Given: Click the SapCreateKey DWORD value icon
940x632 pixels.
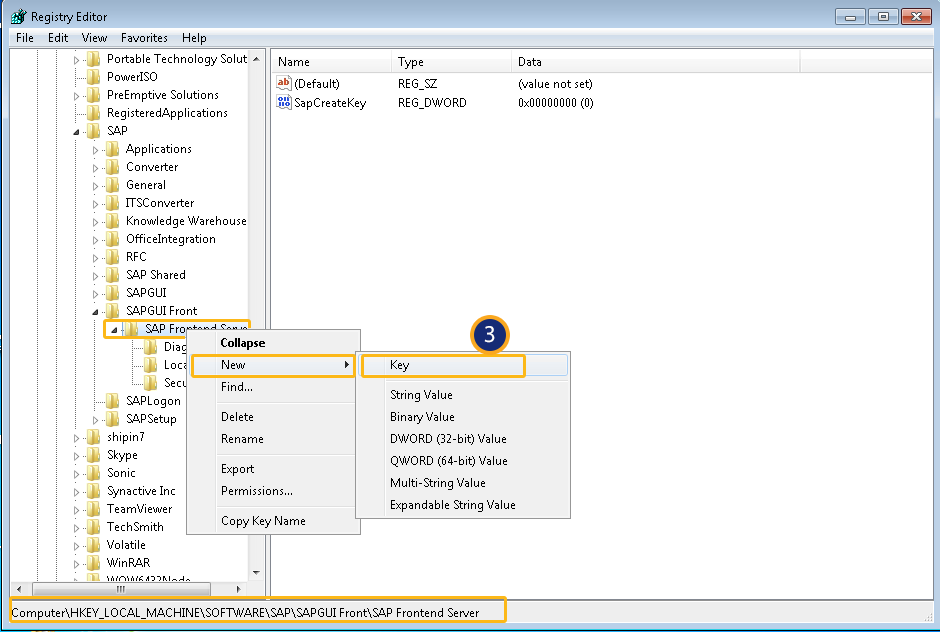Looking at the screenshot, I should coord(284,102).
